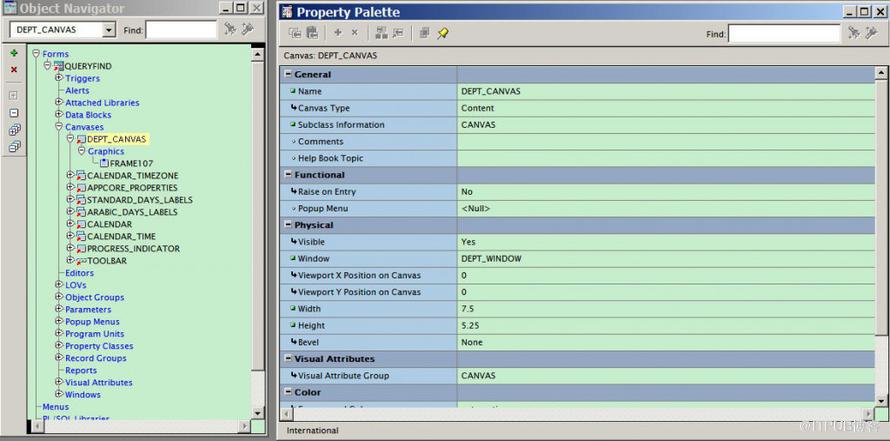Select the CALENDAR_TIMEZONE canvas item
This screenshot has width=890, height=441.
tap(132, 176)
